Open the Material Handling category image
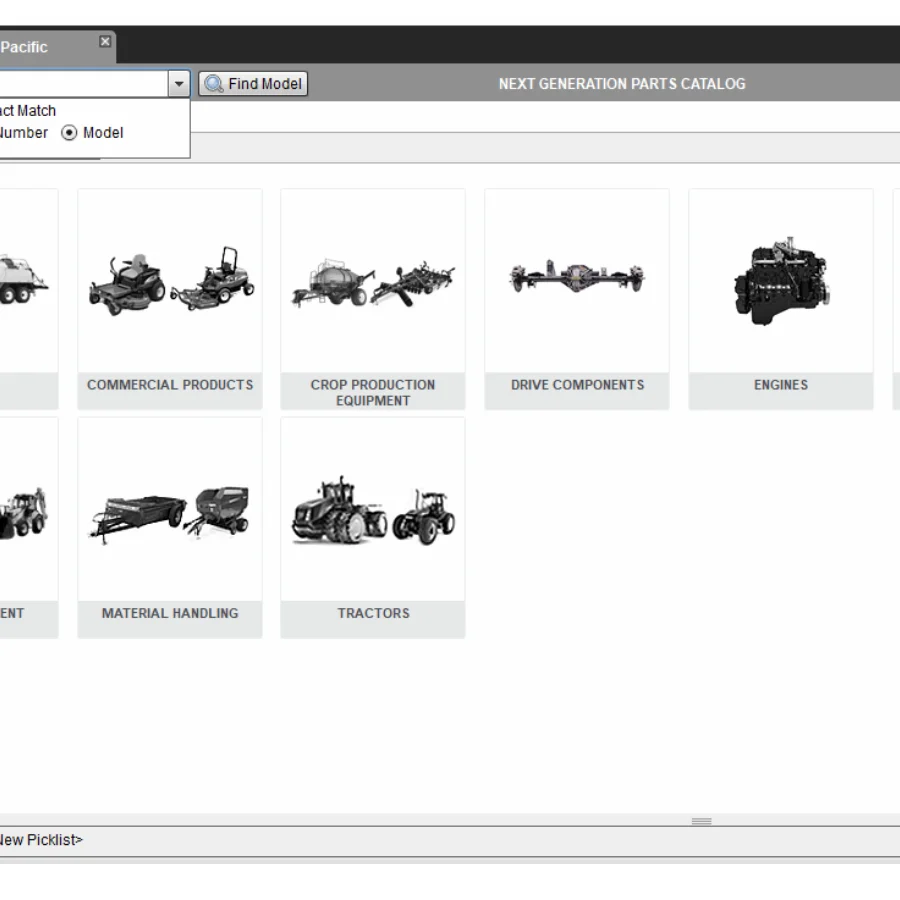The width and height of the screenshot is (900, 900). click(170, 510)
